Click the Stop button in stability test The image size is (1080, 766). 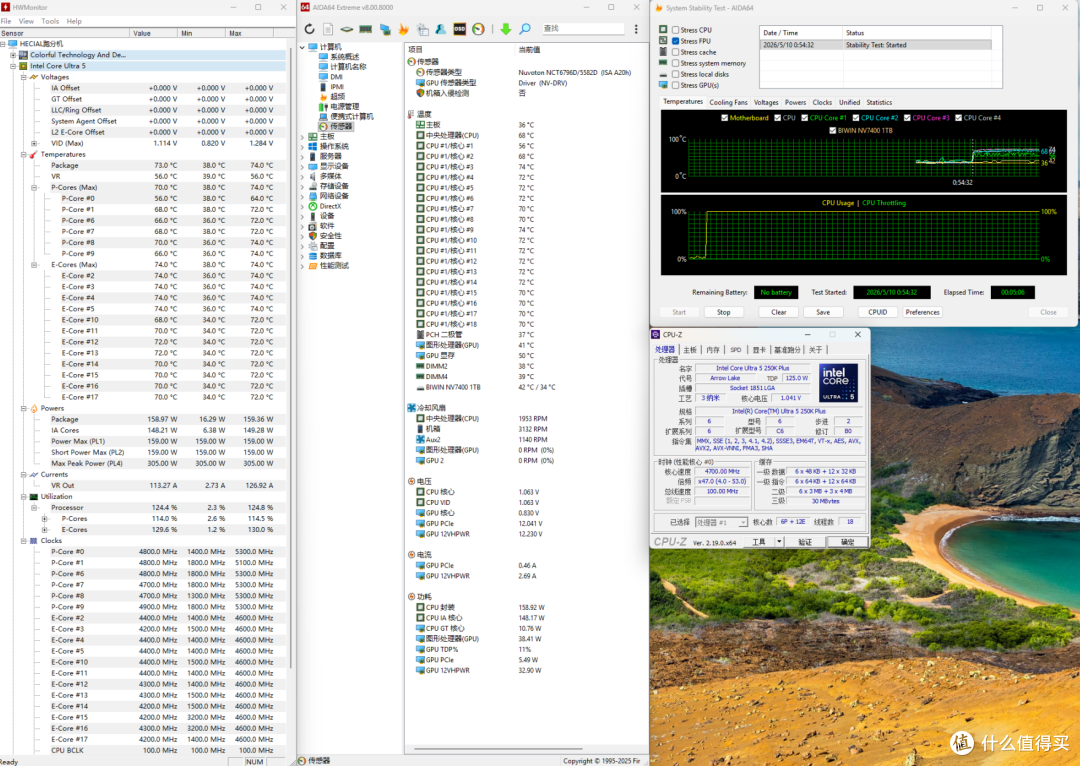(723, 312)
